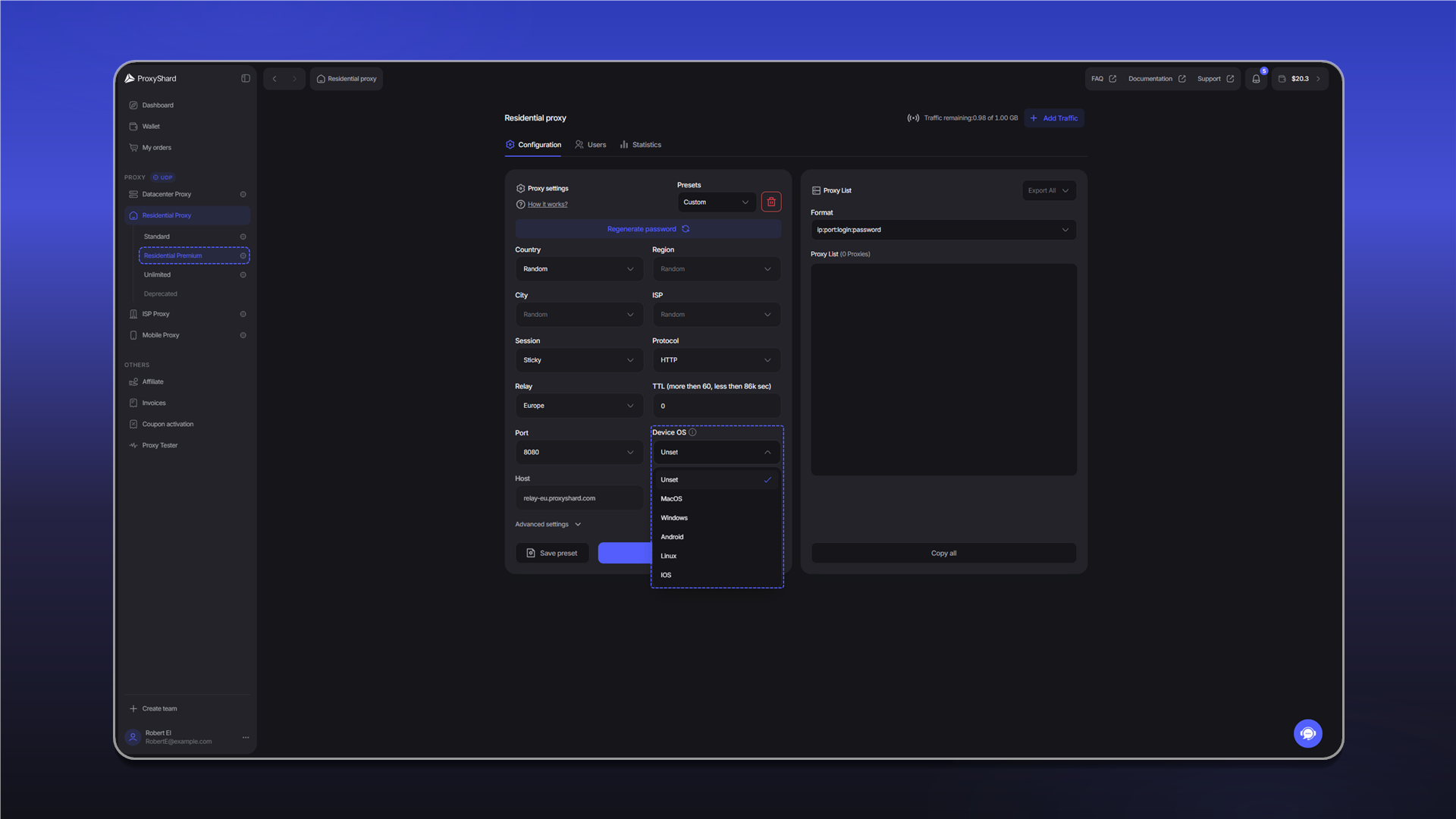Screen dimensions: 1456x819
Task: Choose Linux from Device OS list
Action: click(x=716, y=556)
